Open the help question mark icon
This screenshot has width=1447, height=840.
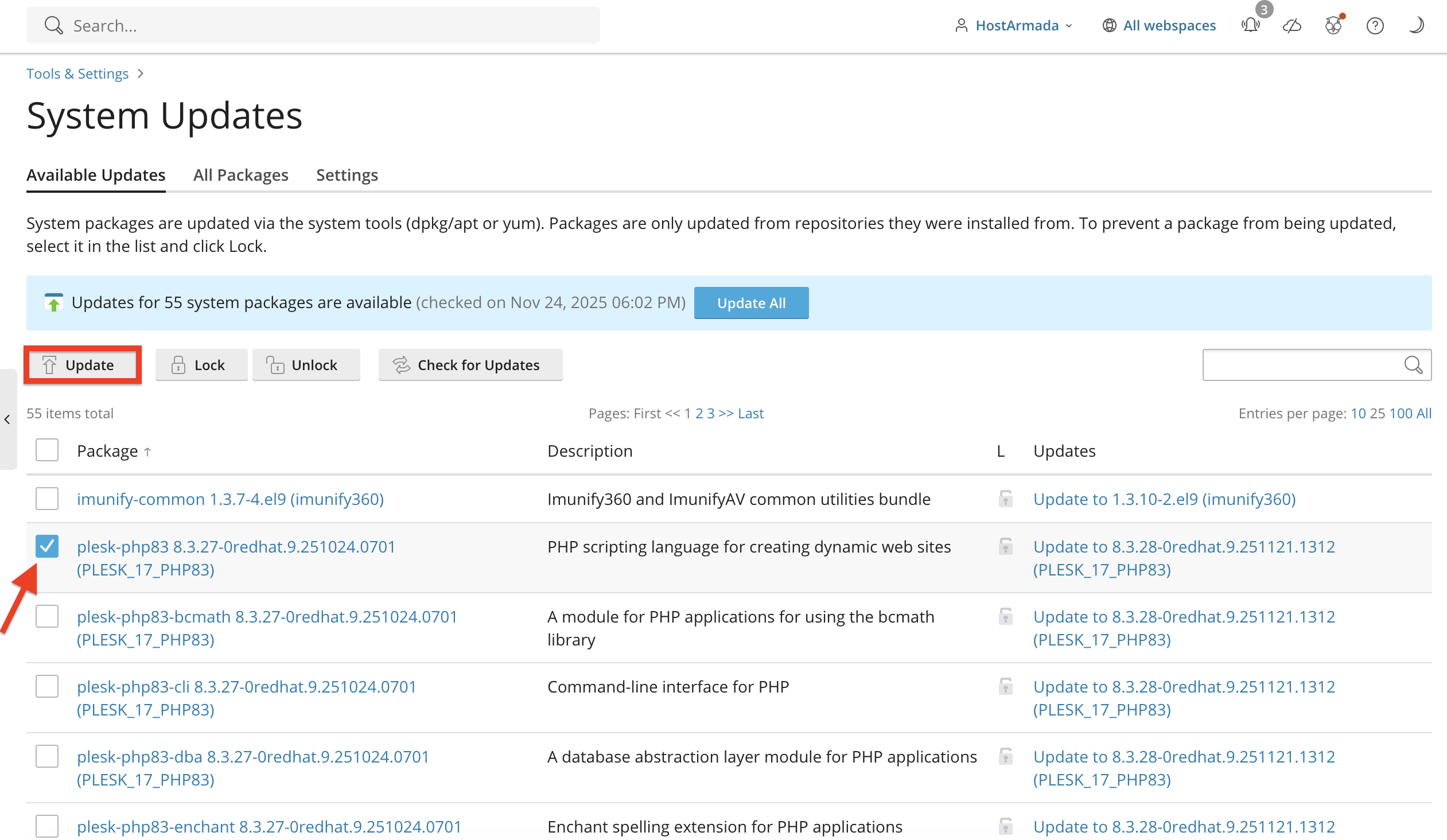(1375, 25)
